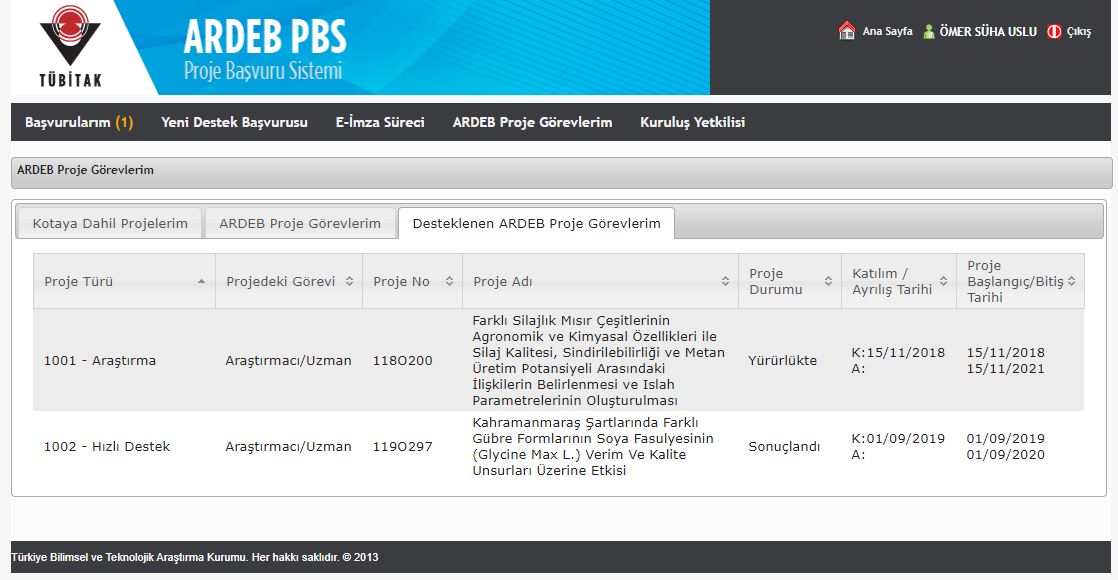This screenshot has height=580, width=1118.
Task: Click the 01/09/2020 end date
Action: point(1005,455)
